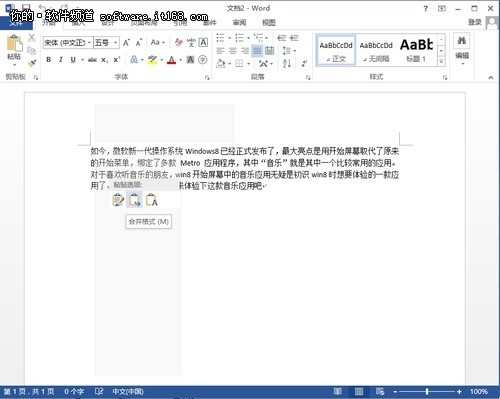Select the Format Painter brush
The height and width of the screenshot is (399, 500).
pyautogui.click(x=32, y=63)
